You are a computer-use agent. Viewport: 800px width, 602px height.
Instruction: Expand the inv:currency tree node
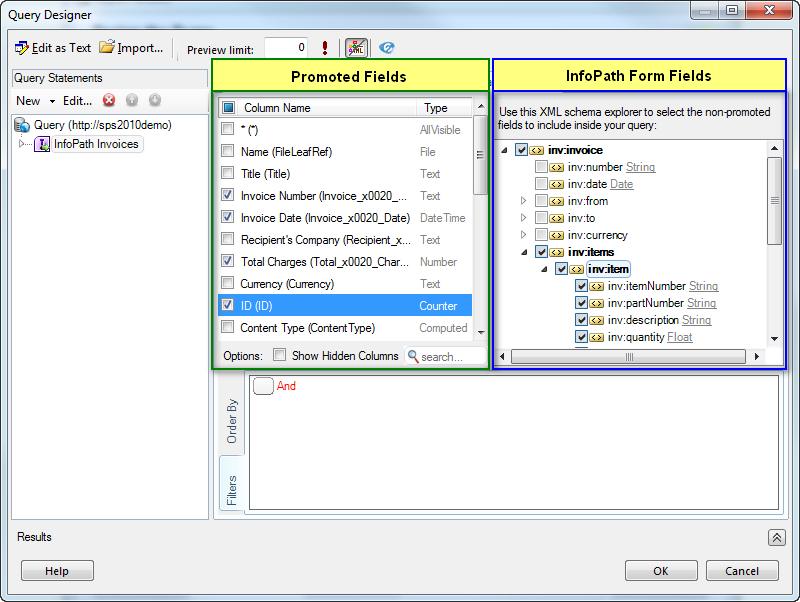523,235
